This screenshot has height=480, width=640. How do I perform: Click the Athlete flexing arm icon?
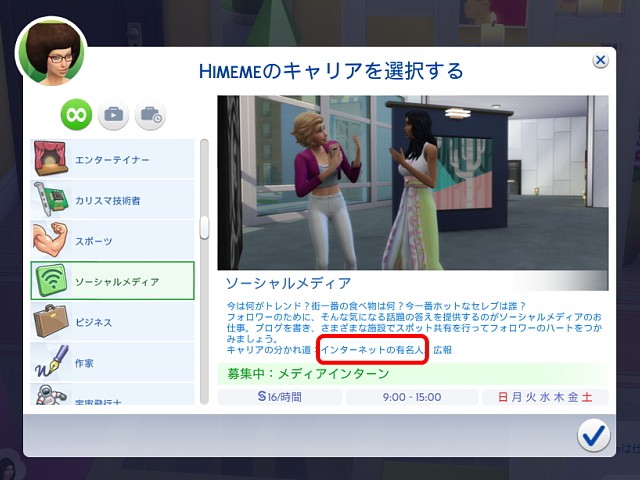pyautogui.click(x=50, y=240)
